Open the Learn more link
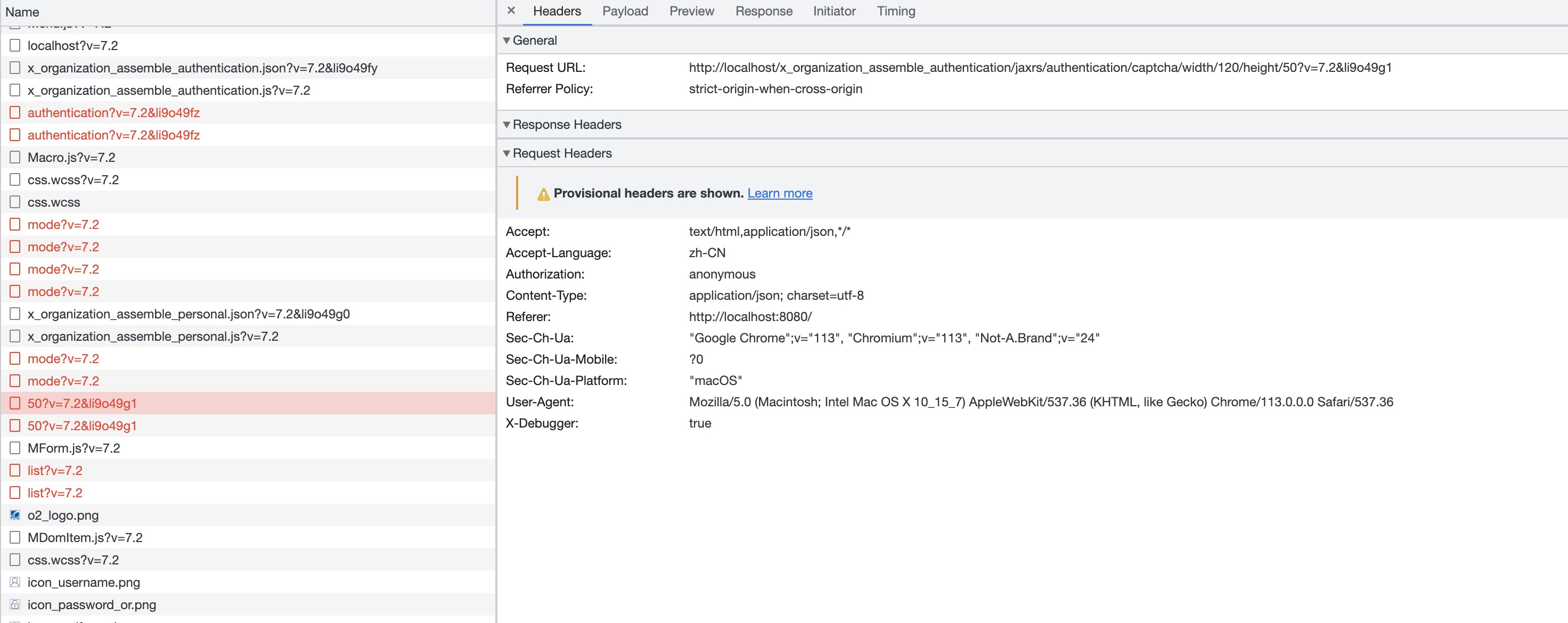1568x623 pixels. point(779,193)
